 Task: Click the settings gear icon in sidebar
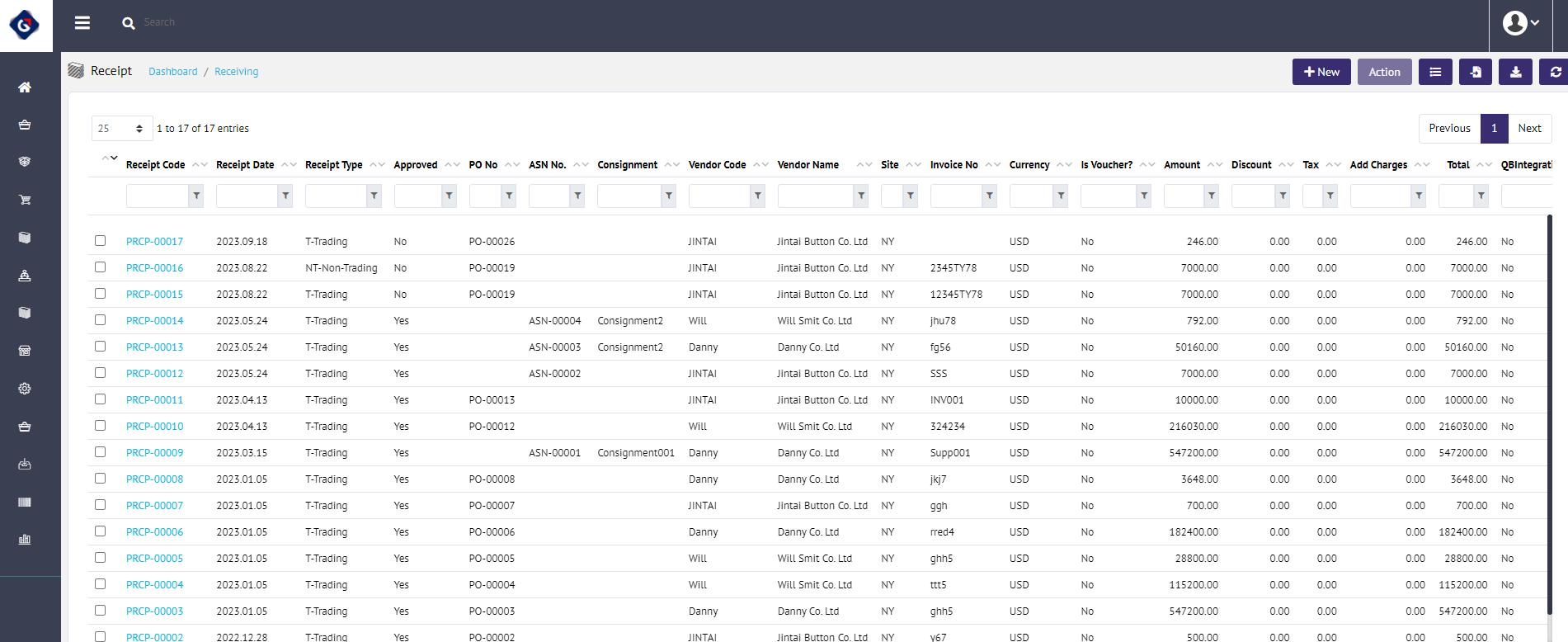[x=25, y=389]
